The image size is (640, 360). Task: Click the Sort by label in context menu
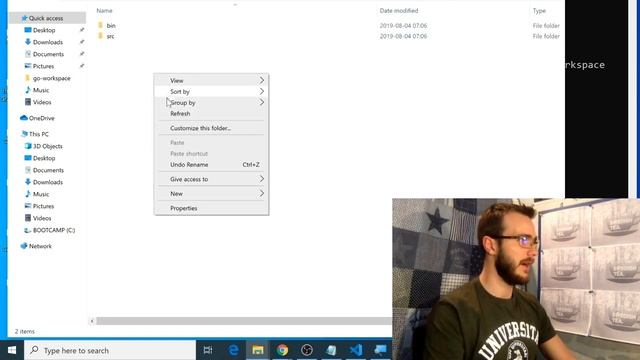(x=180, y=91)
